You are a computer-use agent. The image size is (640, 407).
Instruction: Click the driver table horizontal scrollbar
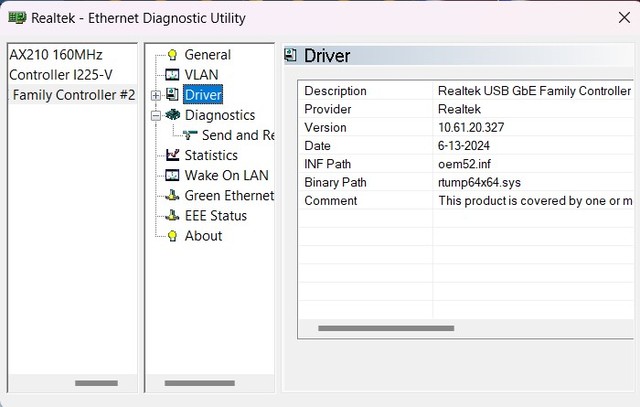tap(386, 328)
